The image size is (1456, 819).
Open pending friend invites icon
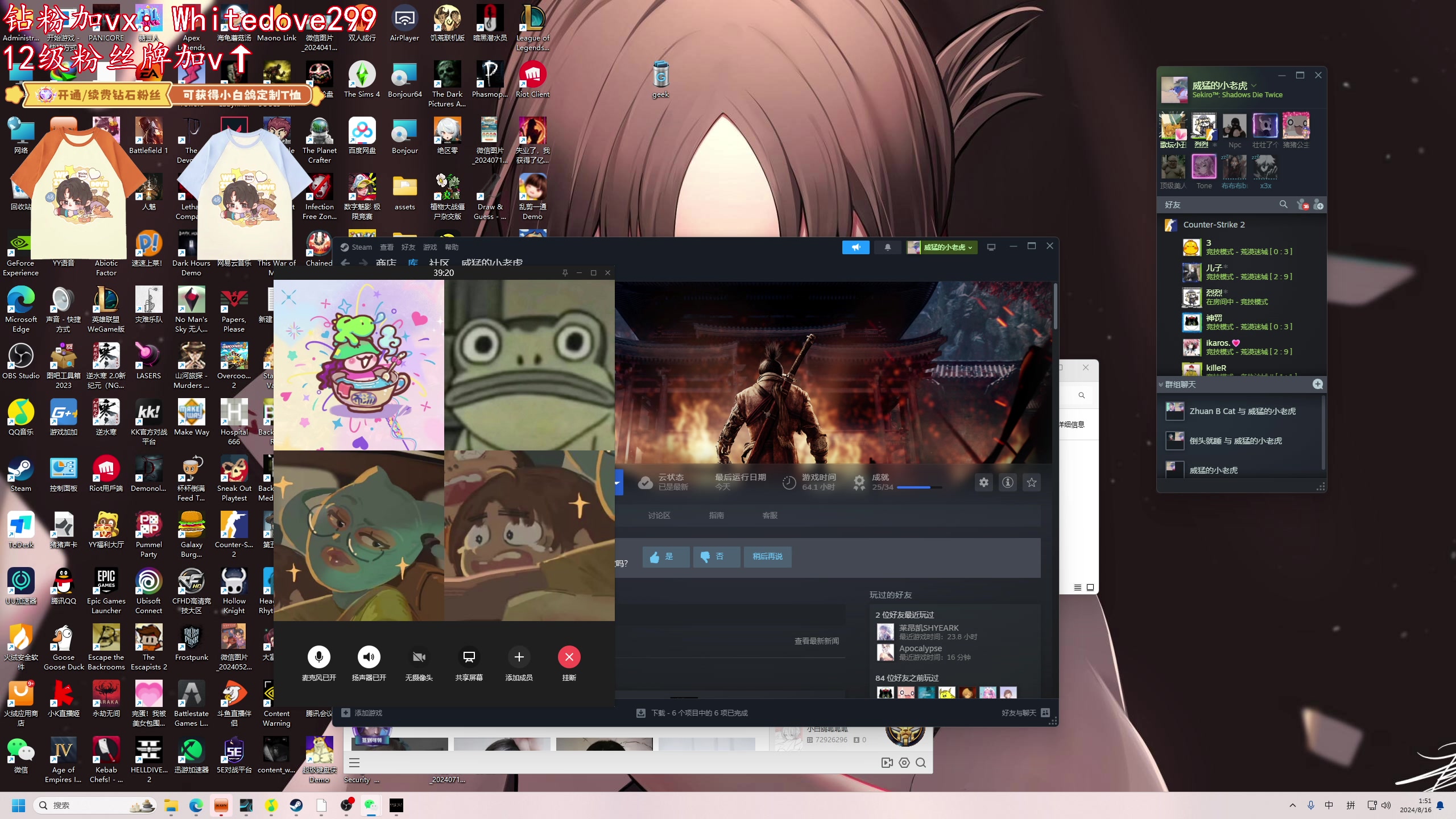1302,204
